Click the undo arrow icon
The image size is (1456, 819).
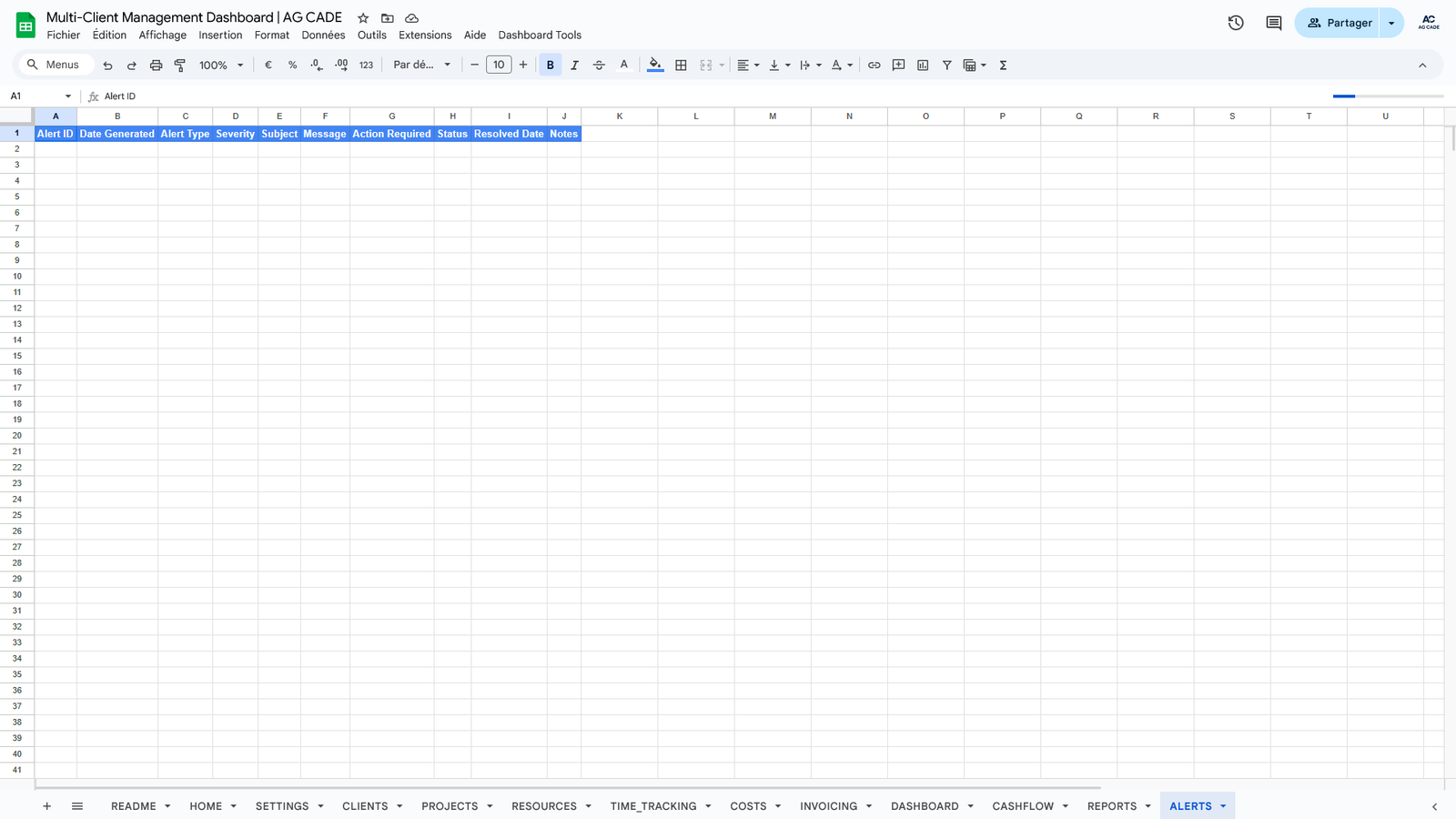[x=107, y=66]
